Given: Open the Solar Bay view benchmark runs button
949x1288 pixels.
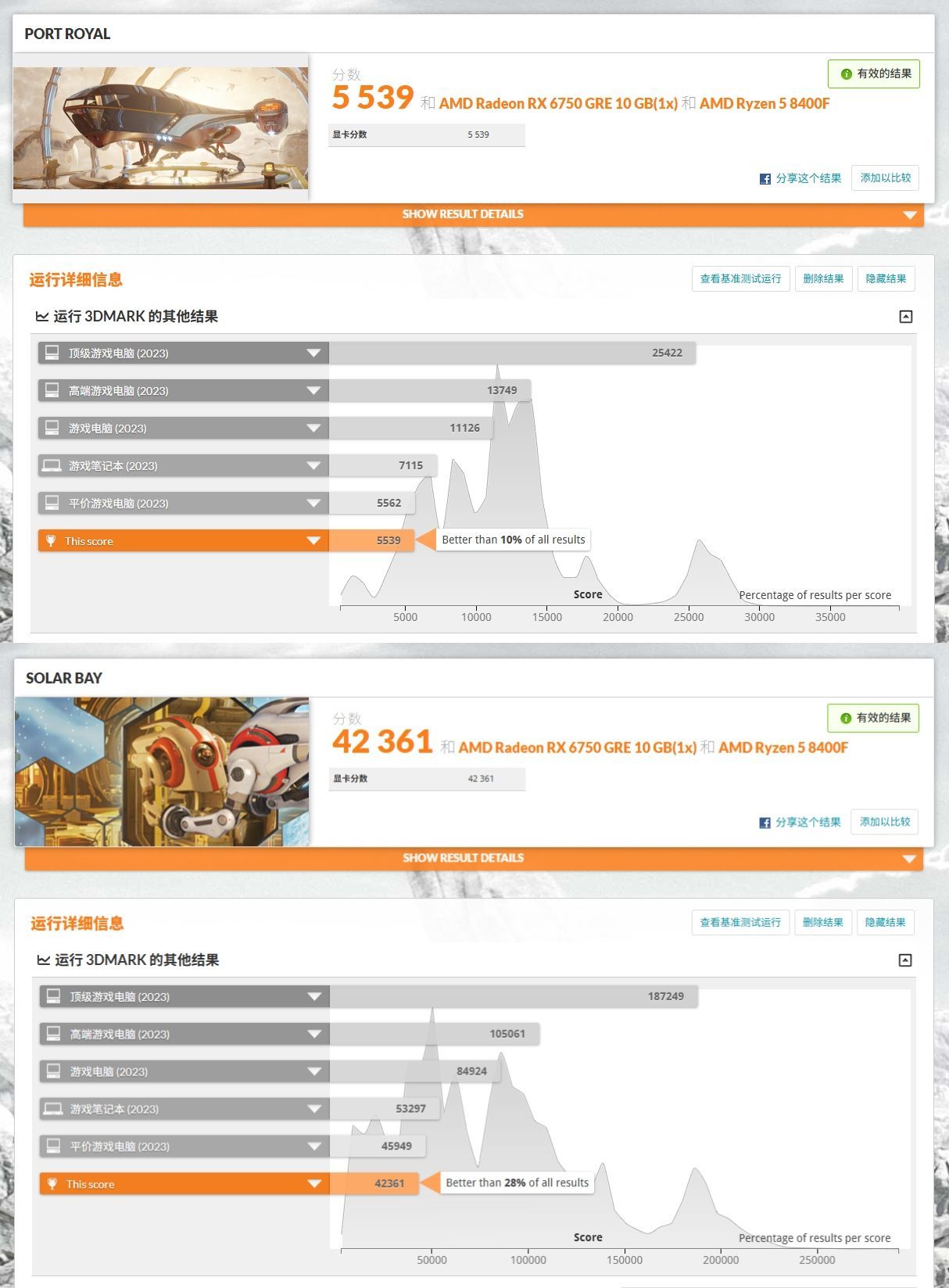Looking at the screenshot, I should tap(740, 923).
